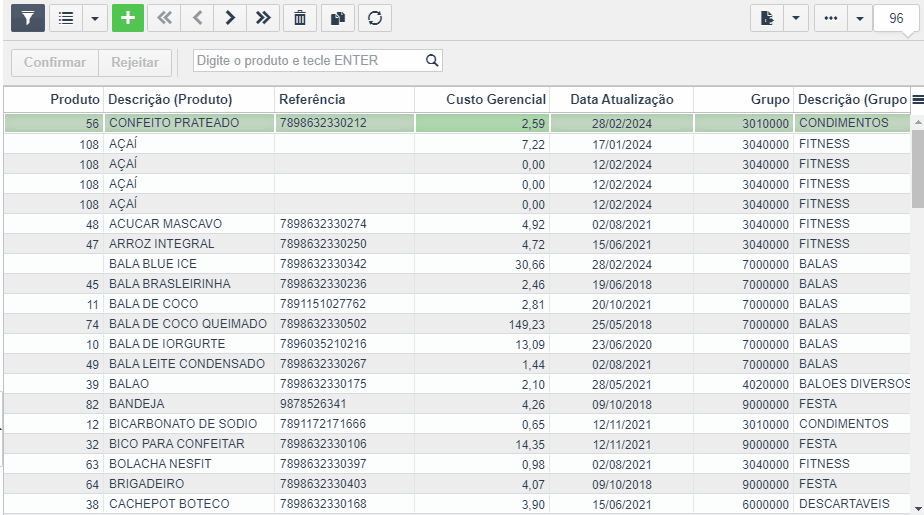Select the BOLACHA NESFIT row
924x515 pixels.
coord(457,464)
